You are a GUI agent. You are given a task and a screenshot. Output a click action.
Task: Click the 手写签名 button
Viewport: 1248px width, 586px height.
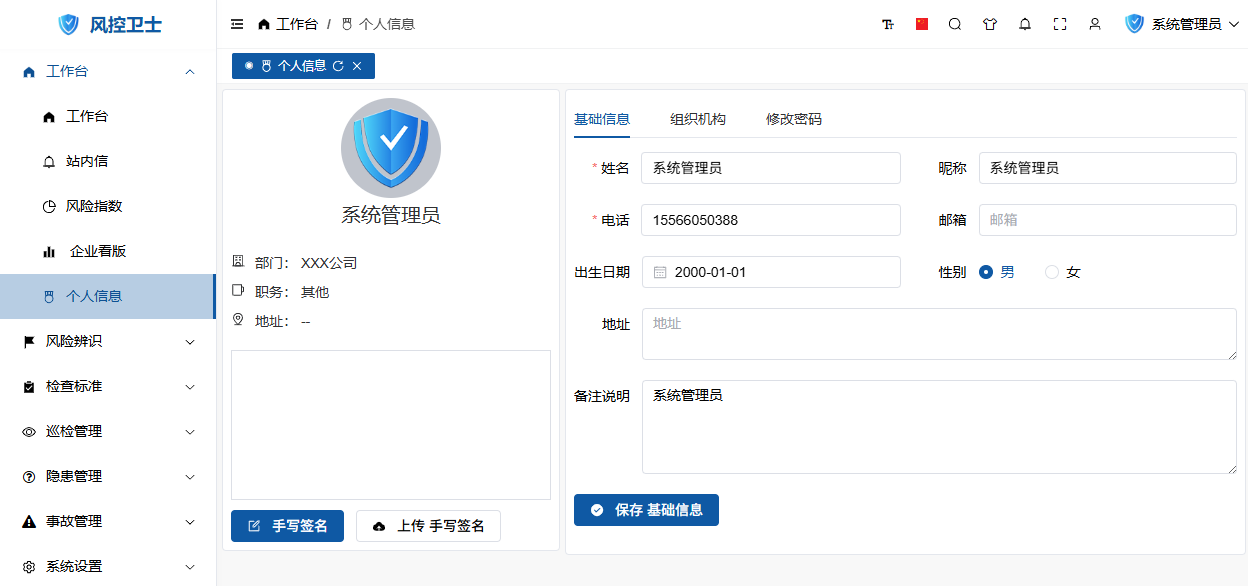pyautogui.click(x=287, y=526)
